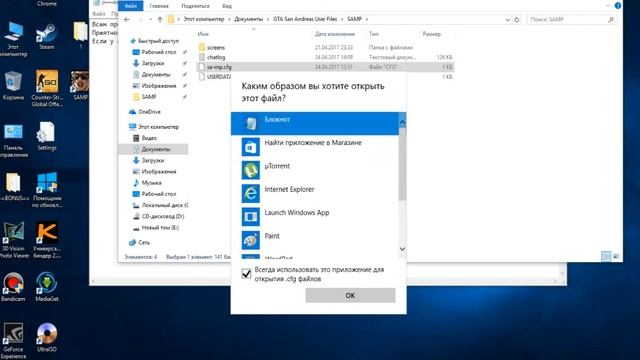Go up one folder level
Screen dimensions: 640x360
pos(160,19)
